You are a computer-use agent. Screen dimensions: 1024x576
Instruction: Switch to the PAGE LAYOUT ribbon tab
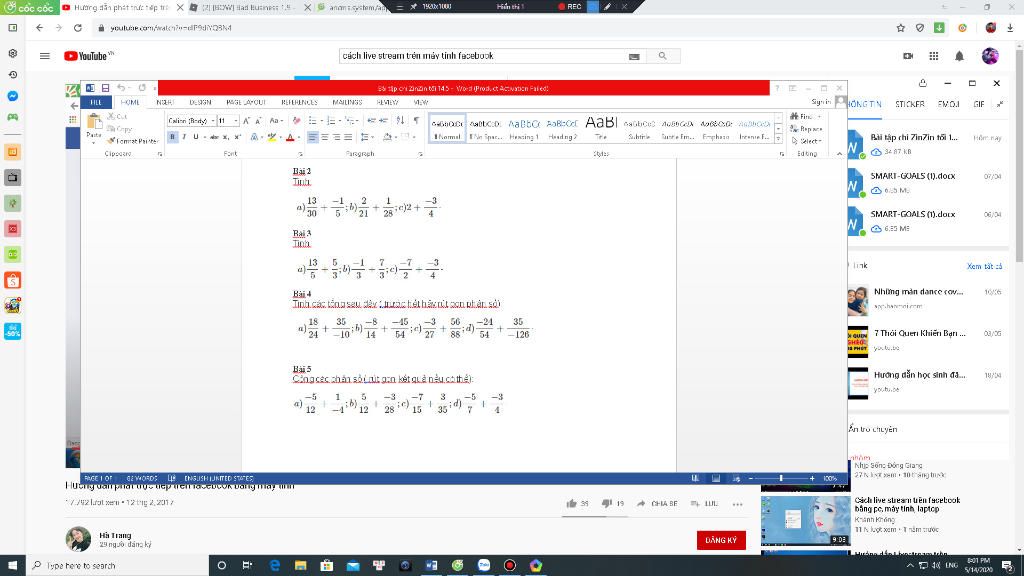click(246, 103)
